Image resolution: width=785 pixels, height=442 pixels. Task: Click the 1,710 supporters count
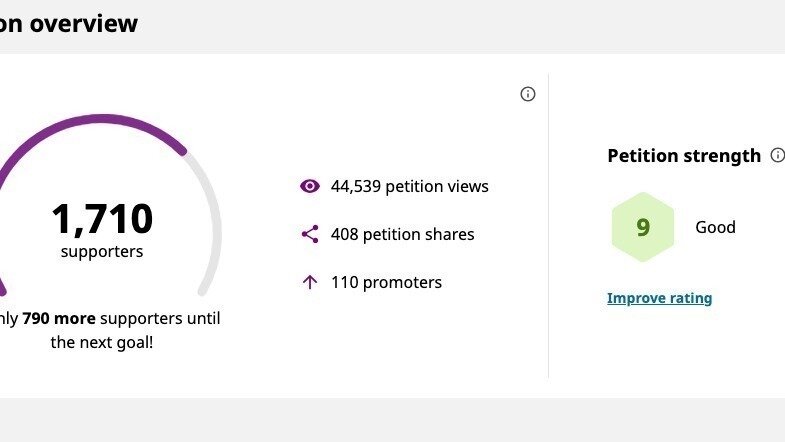pyautogui.click(x=102, y=218)
